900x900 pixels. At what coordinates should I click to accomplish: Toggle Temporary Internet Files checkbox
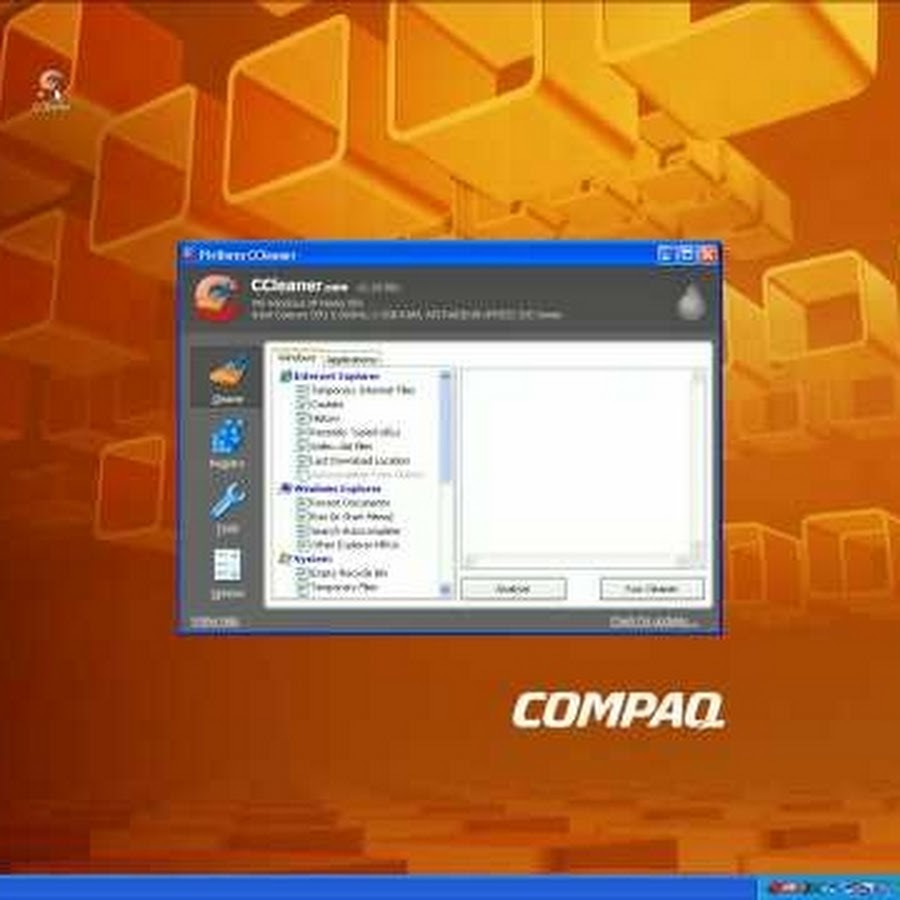click(x=303, y=390)
